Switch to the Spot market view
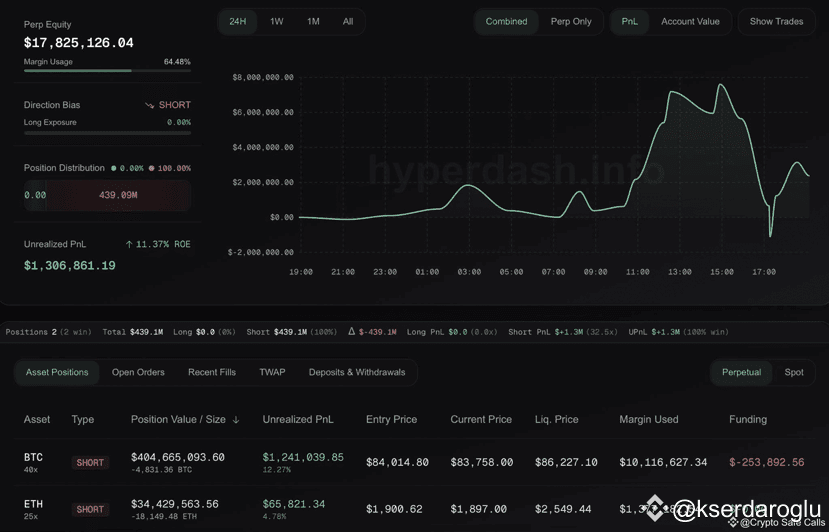Screen dimensions: 829x532 794,372
